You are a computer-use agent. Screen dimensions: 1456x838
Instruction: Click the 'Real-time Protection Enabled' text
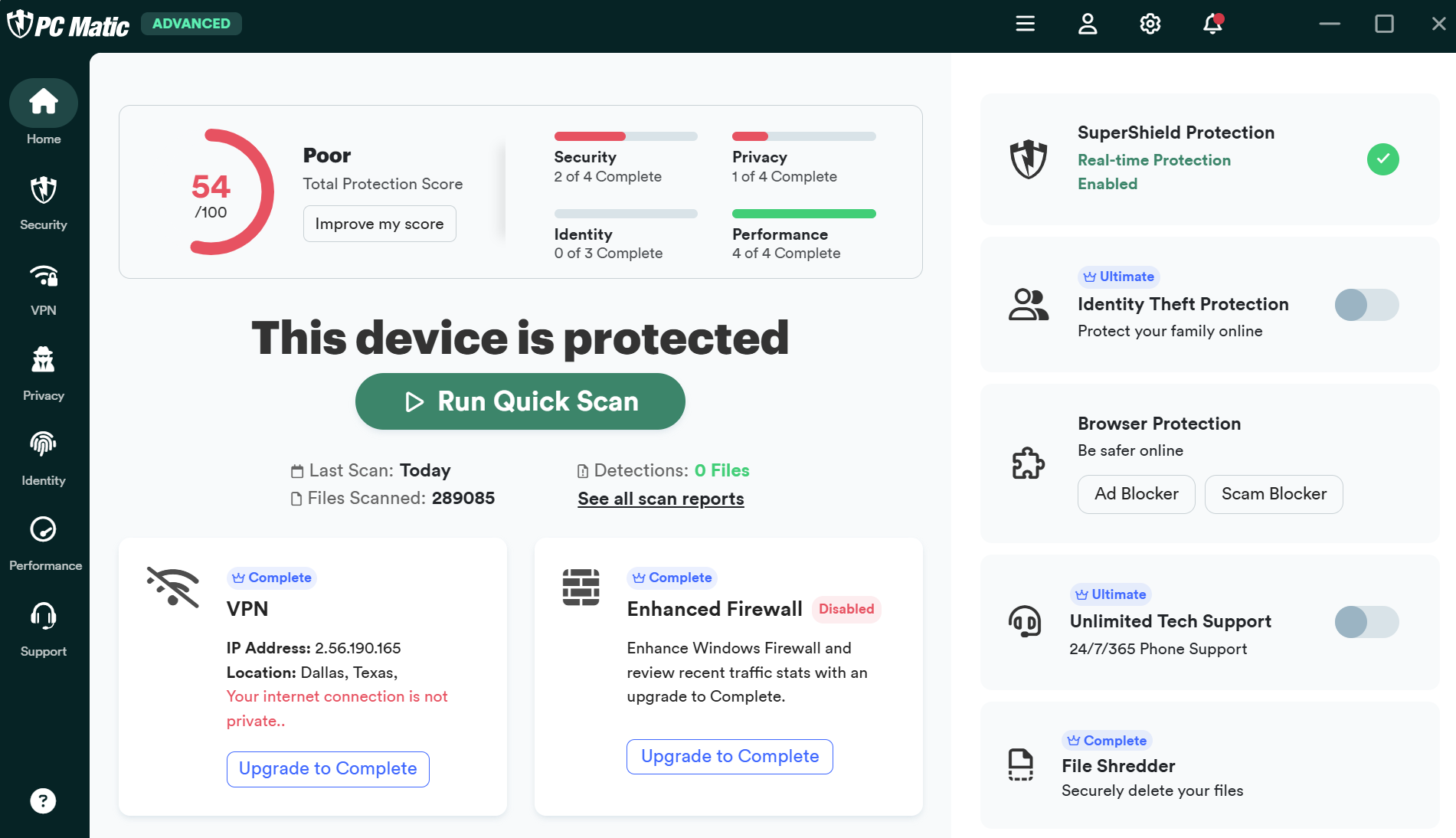pos(1154,172)
